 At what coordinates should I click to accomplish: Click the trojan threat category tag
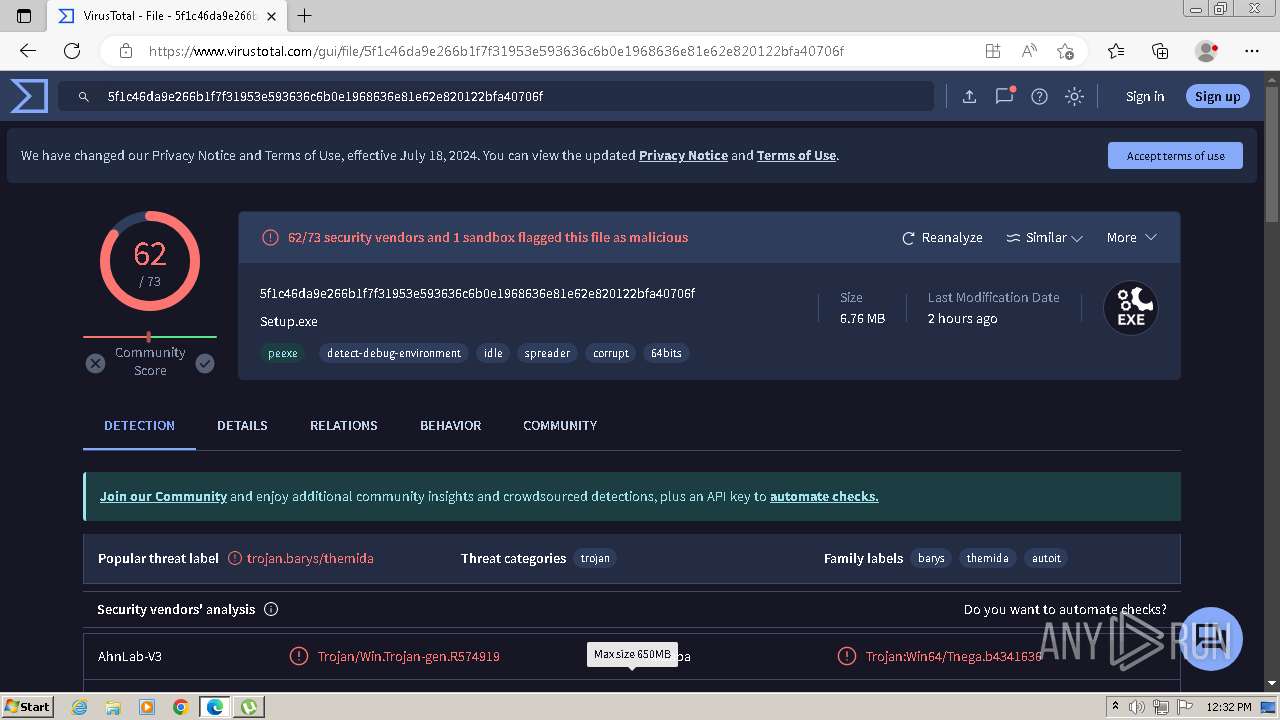pyautogui.click(x=595, y=558)
